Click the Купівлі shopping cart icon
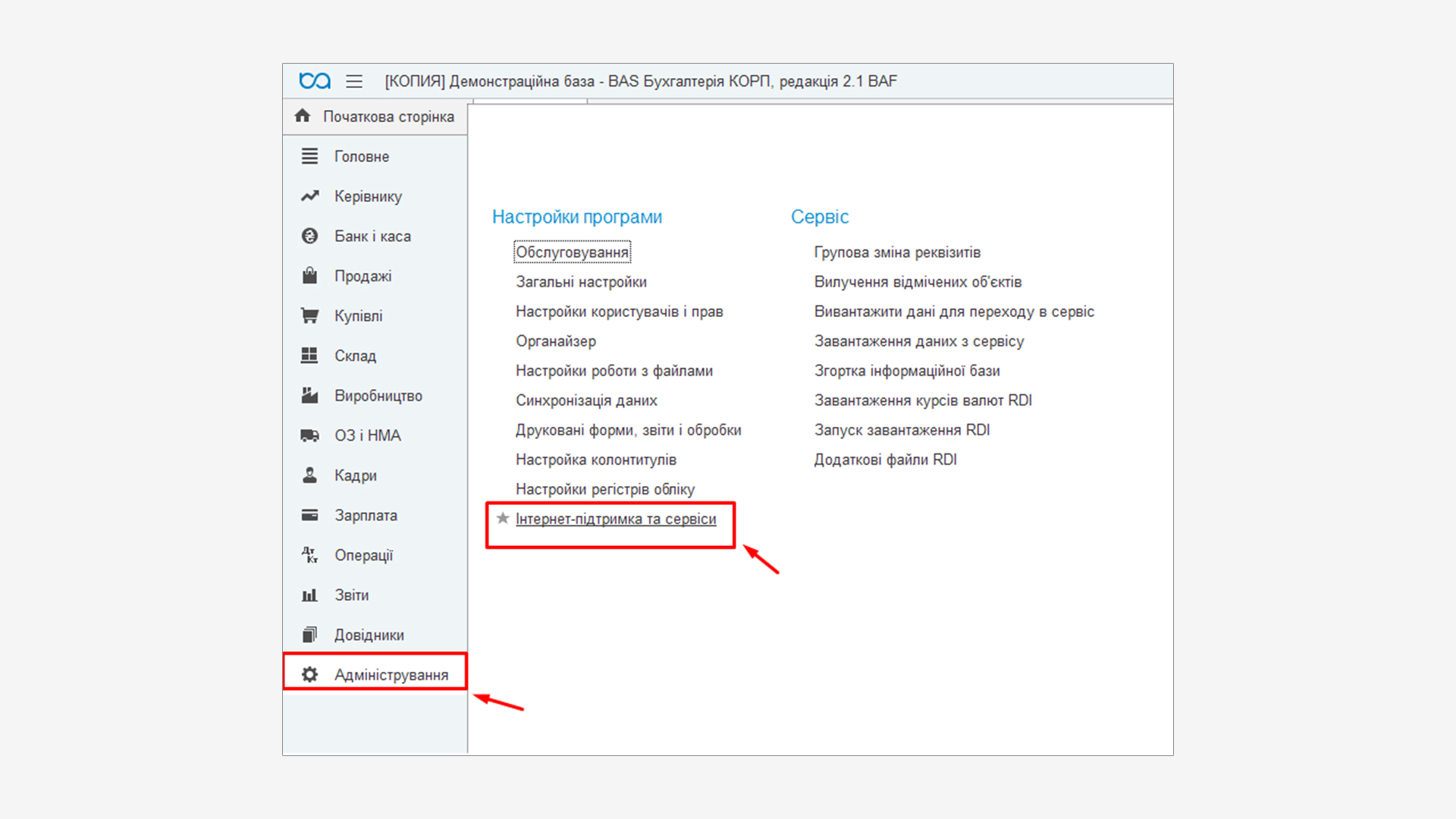1456x819 pixels. pyautogui.click(x=309, y=315)
